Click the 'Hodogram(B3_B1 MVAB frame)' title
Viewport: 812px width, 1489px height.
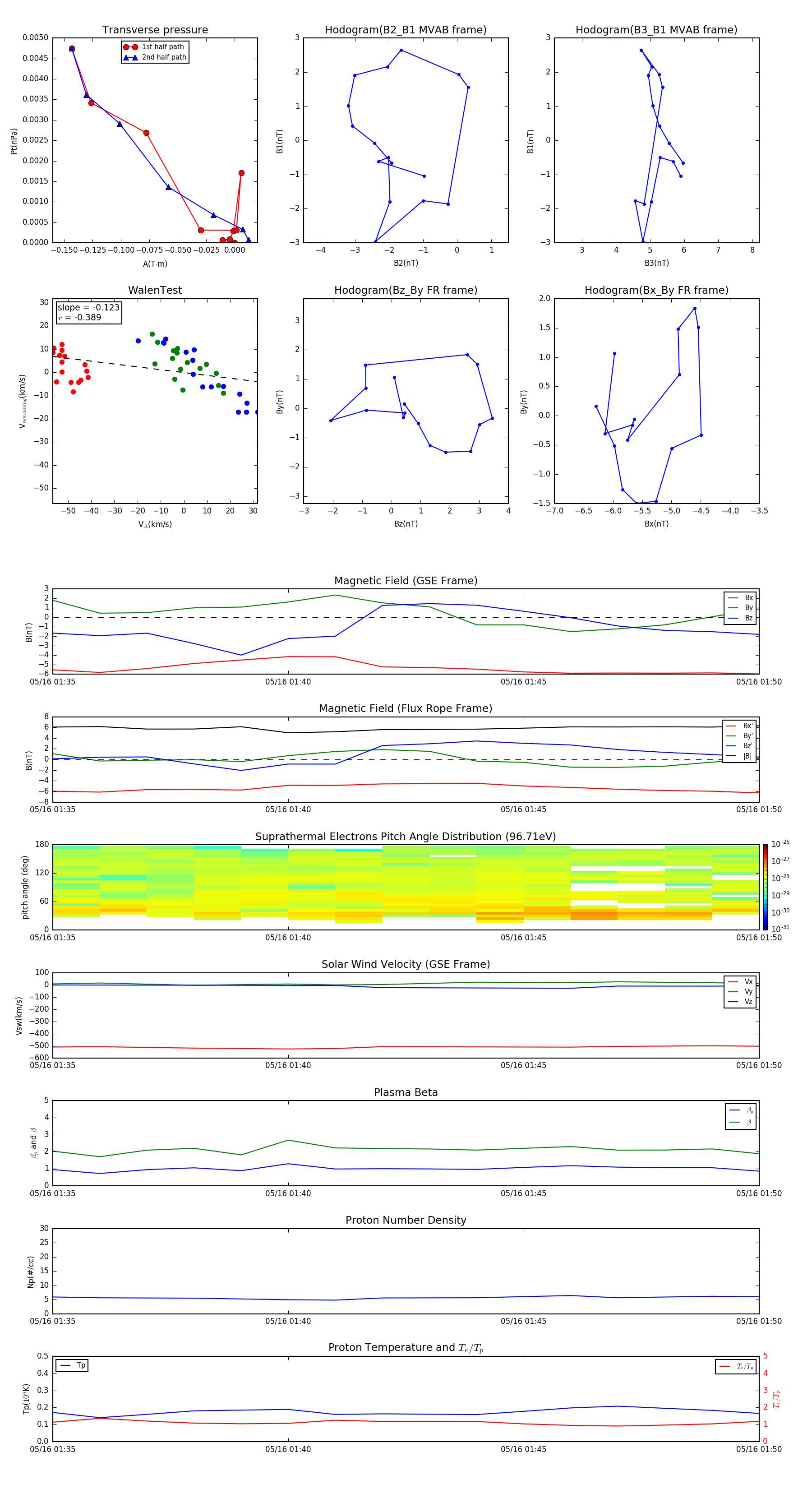pyautogui.click(x=656, y=30)
